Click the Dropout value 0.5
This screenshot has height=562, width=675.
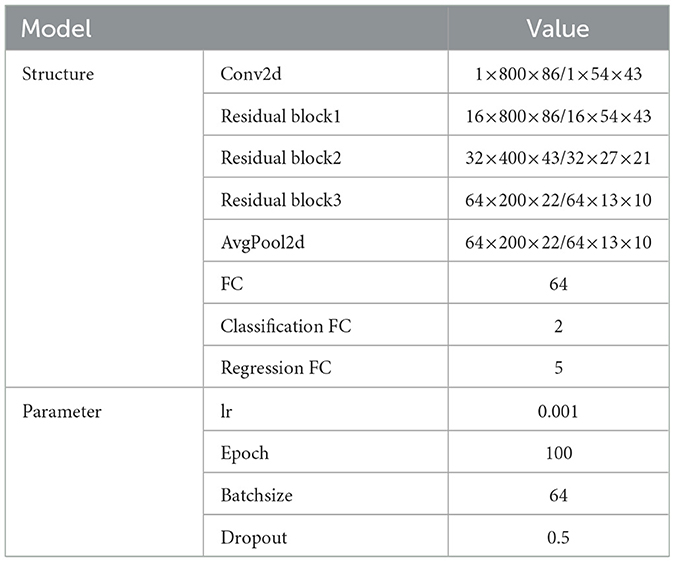pyautogui.click(x=559, y=537)
